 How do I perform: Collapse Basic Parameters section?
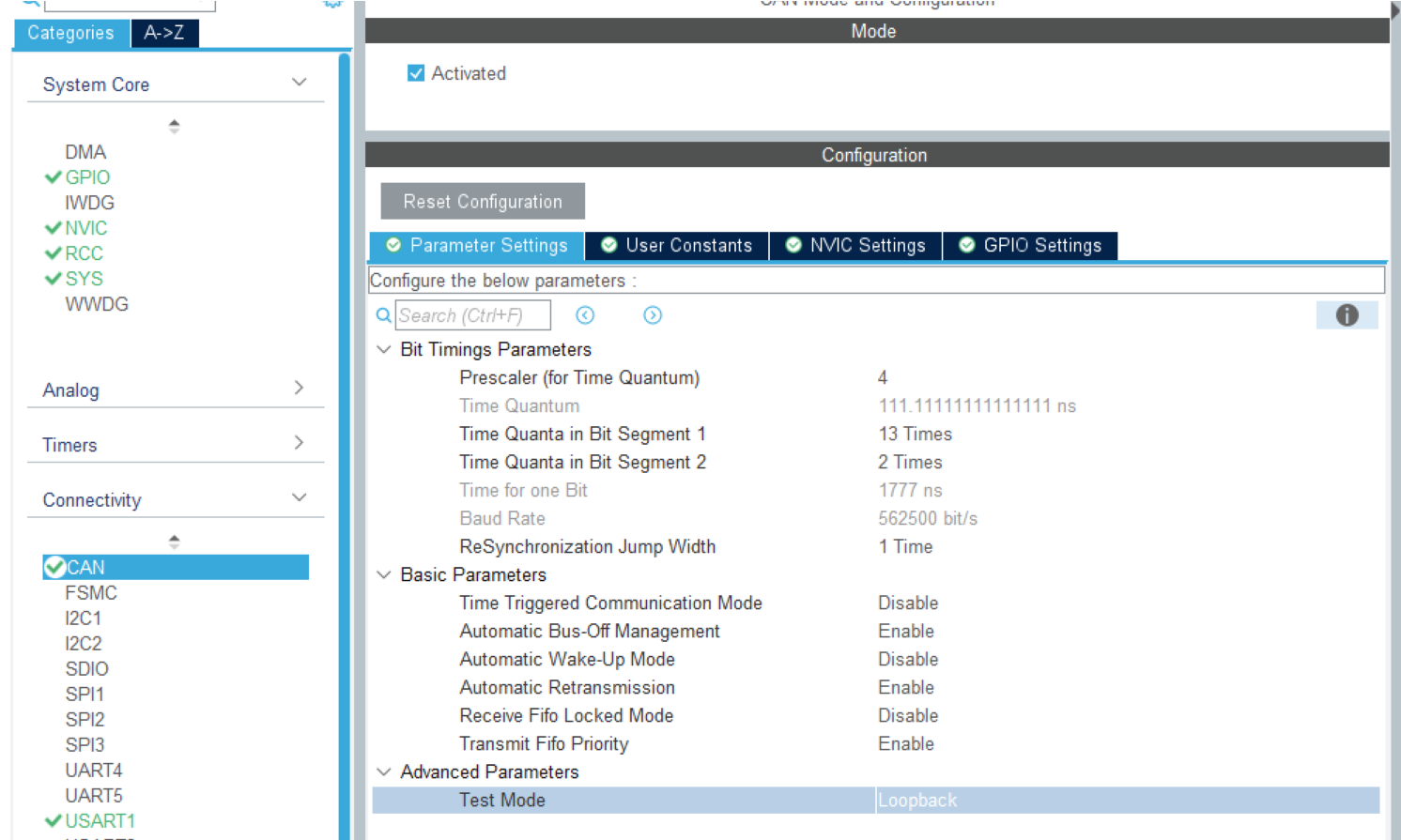click(383, 574)
